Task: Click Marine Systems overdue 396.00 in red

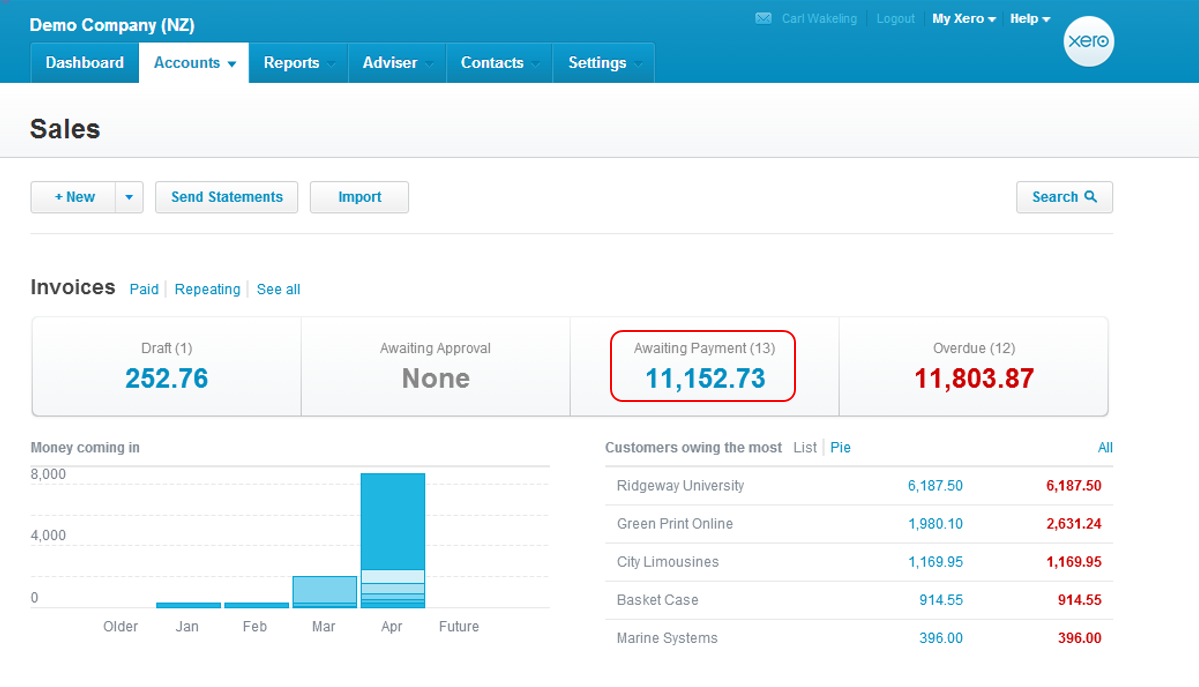Action: [x=1079, y=638]
